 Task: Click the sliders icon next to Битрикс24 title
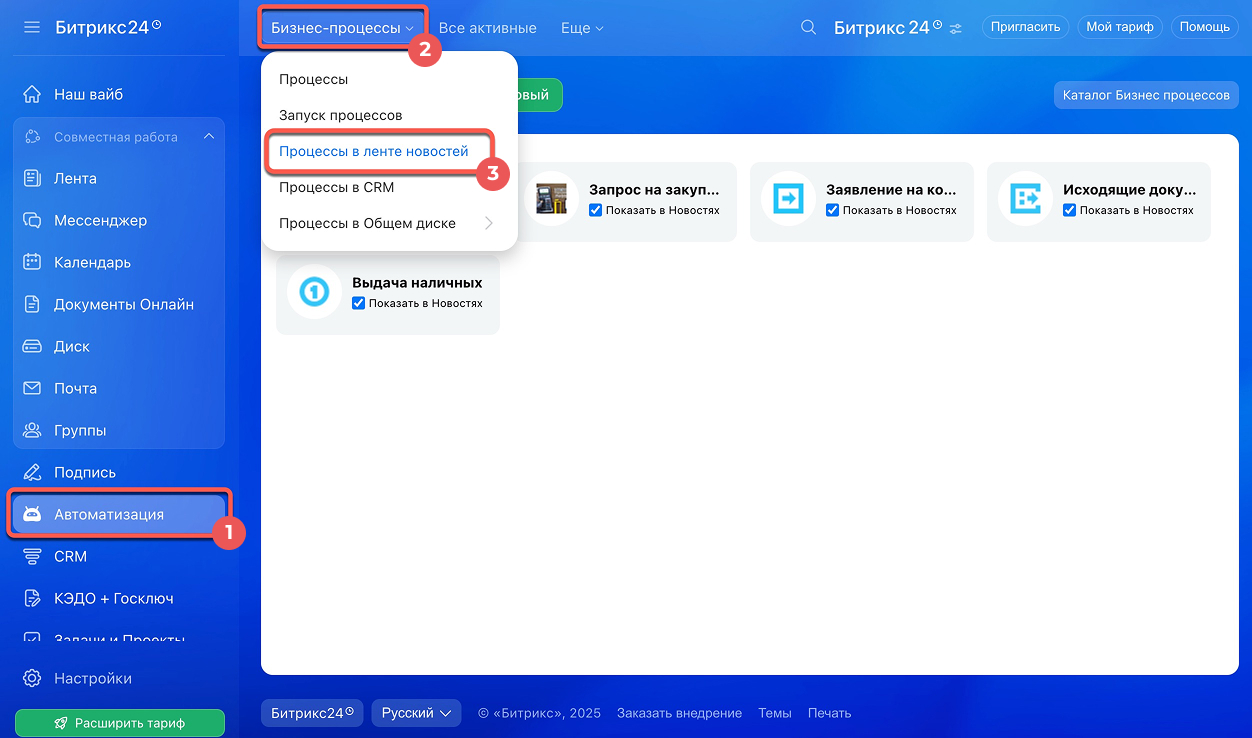point(956,28)
